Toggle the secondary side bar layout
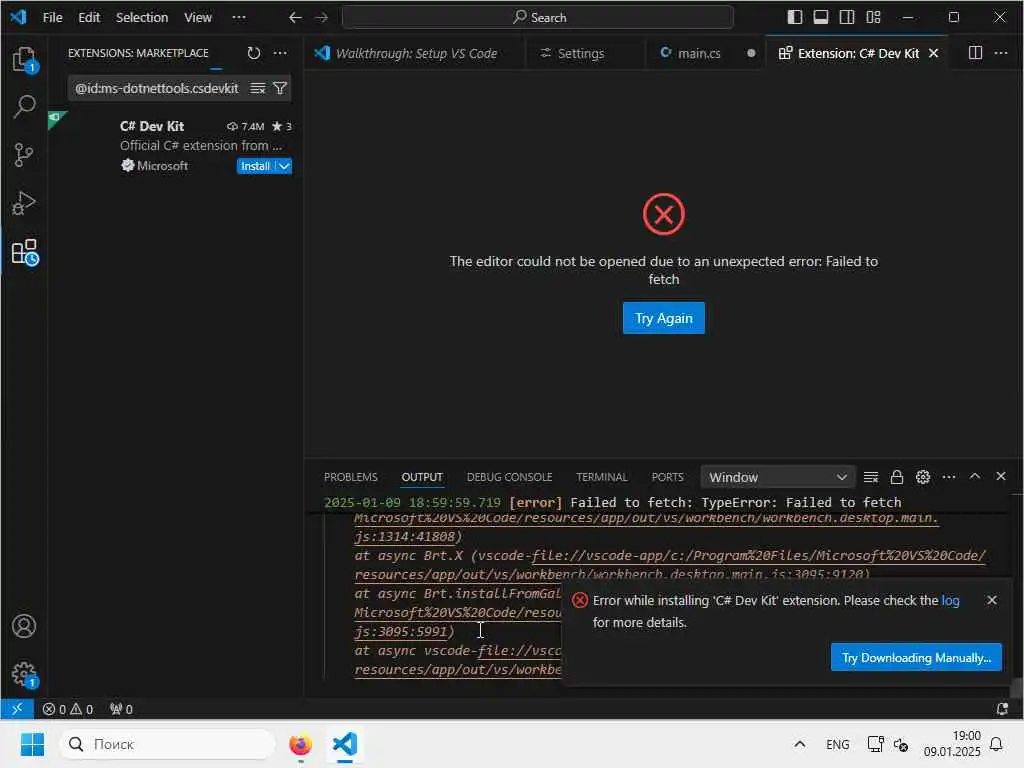This screenshot has height=768, width=1024. click(x=847, y=18)
